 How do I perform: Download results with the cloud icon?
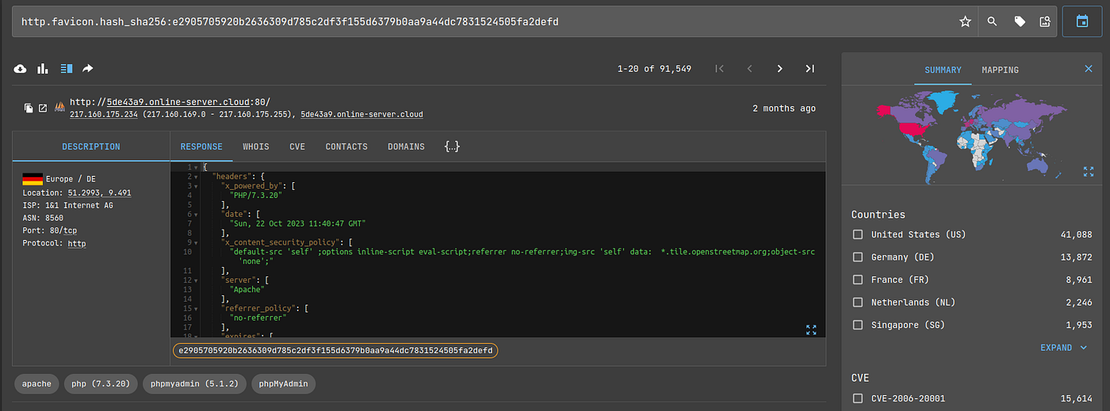click(x=21, y=69)
